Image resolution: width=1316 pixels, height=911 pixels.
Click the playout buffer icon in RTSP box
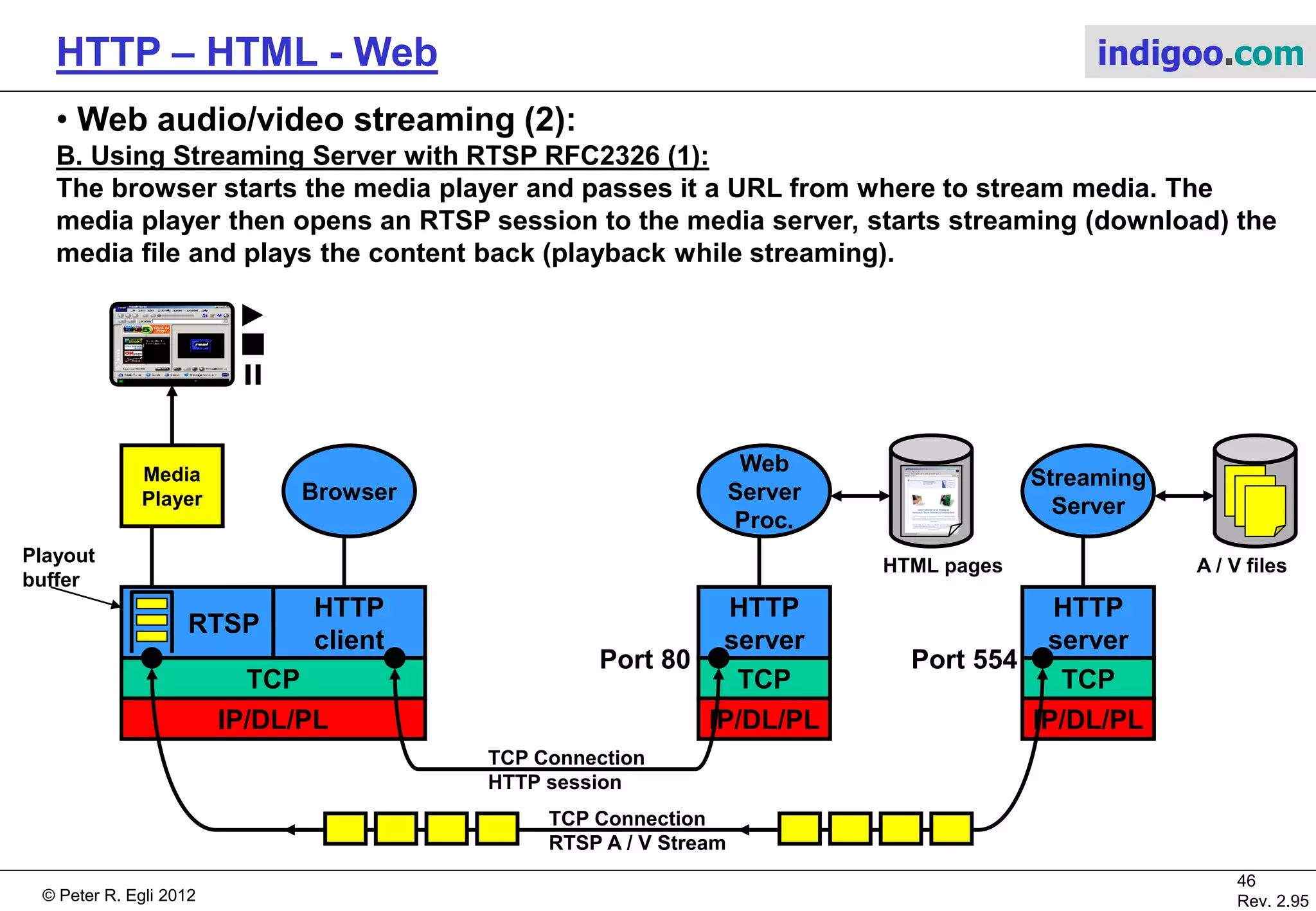click(x=152, y=620)
